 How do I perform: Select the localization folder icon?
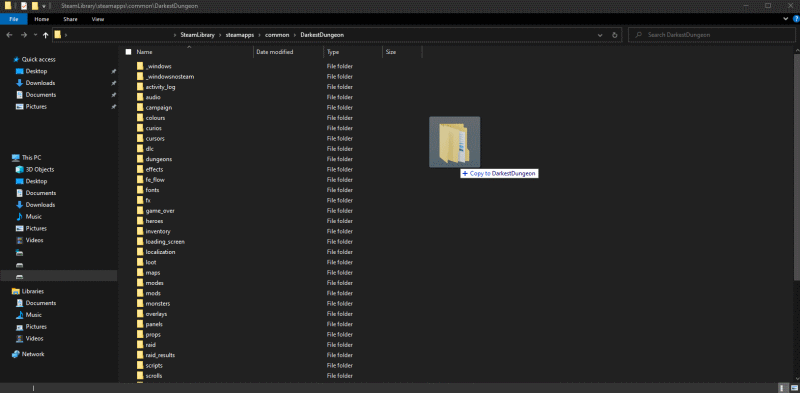[x=140, y=252]
